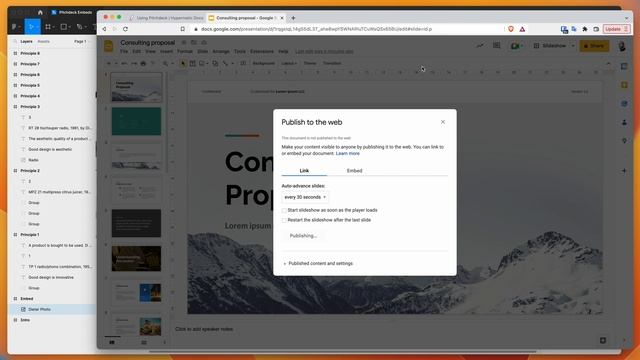This screenshot has height=360, width=640.
Task: Open the browser extensions puzzle icon
Action: (x=585, y=29)
